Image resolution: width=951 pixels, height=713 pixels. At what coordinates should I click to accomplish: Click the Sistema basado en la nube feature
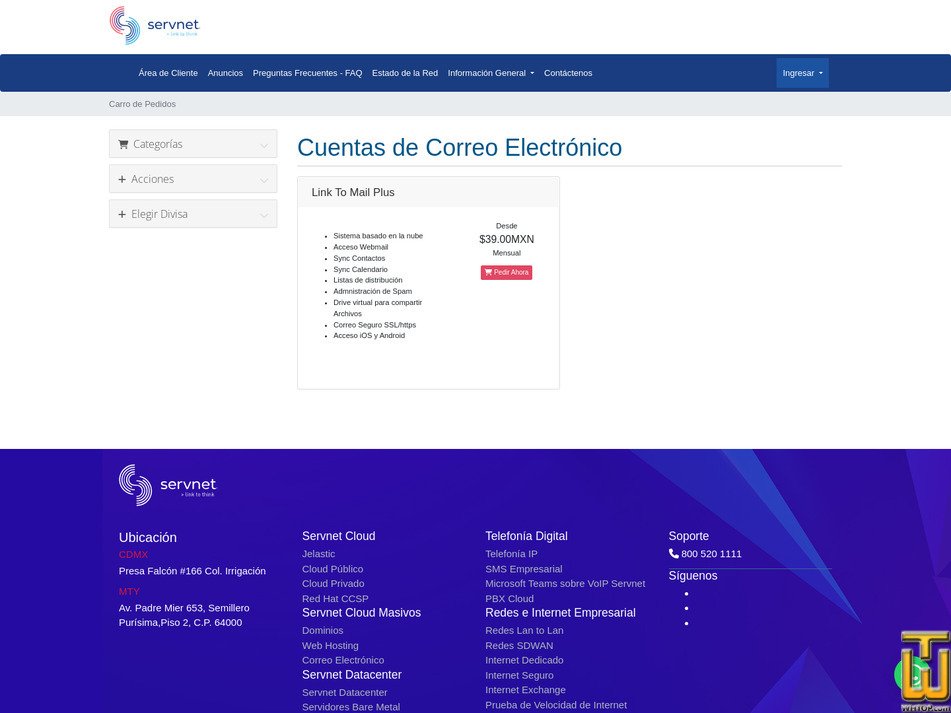(x=378, y=236)
